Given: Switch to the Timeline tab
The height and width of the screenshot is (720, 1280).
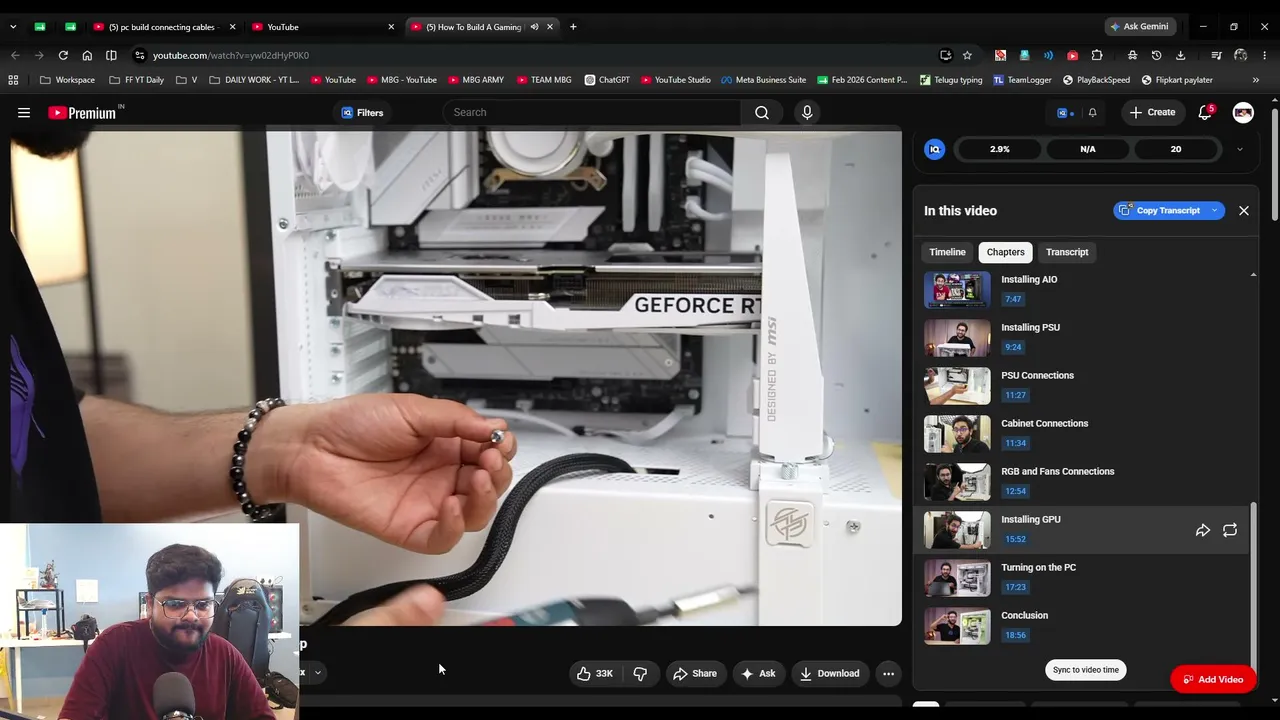Looking at the screenshot, I should coord(947,252).
